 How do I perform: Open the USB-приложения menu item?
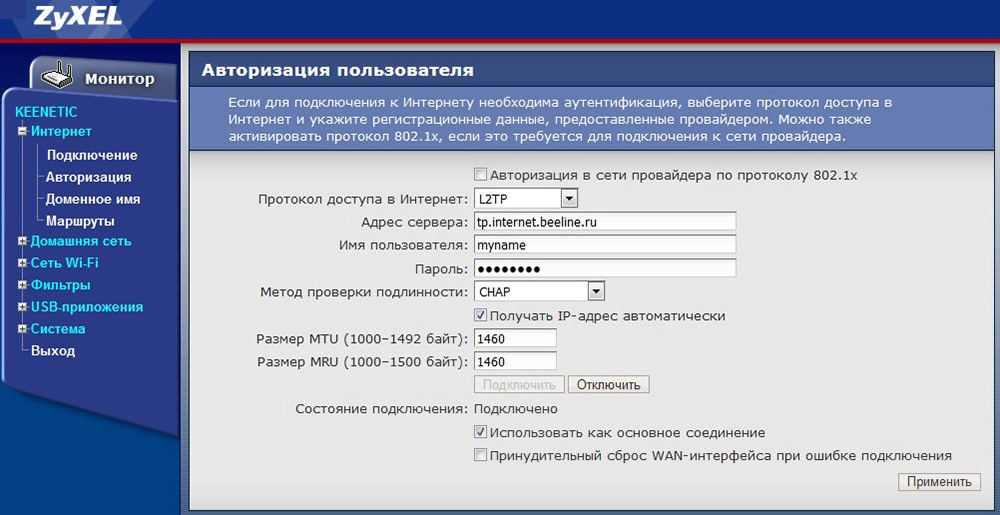[87, 307]
